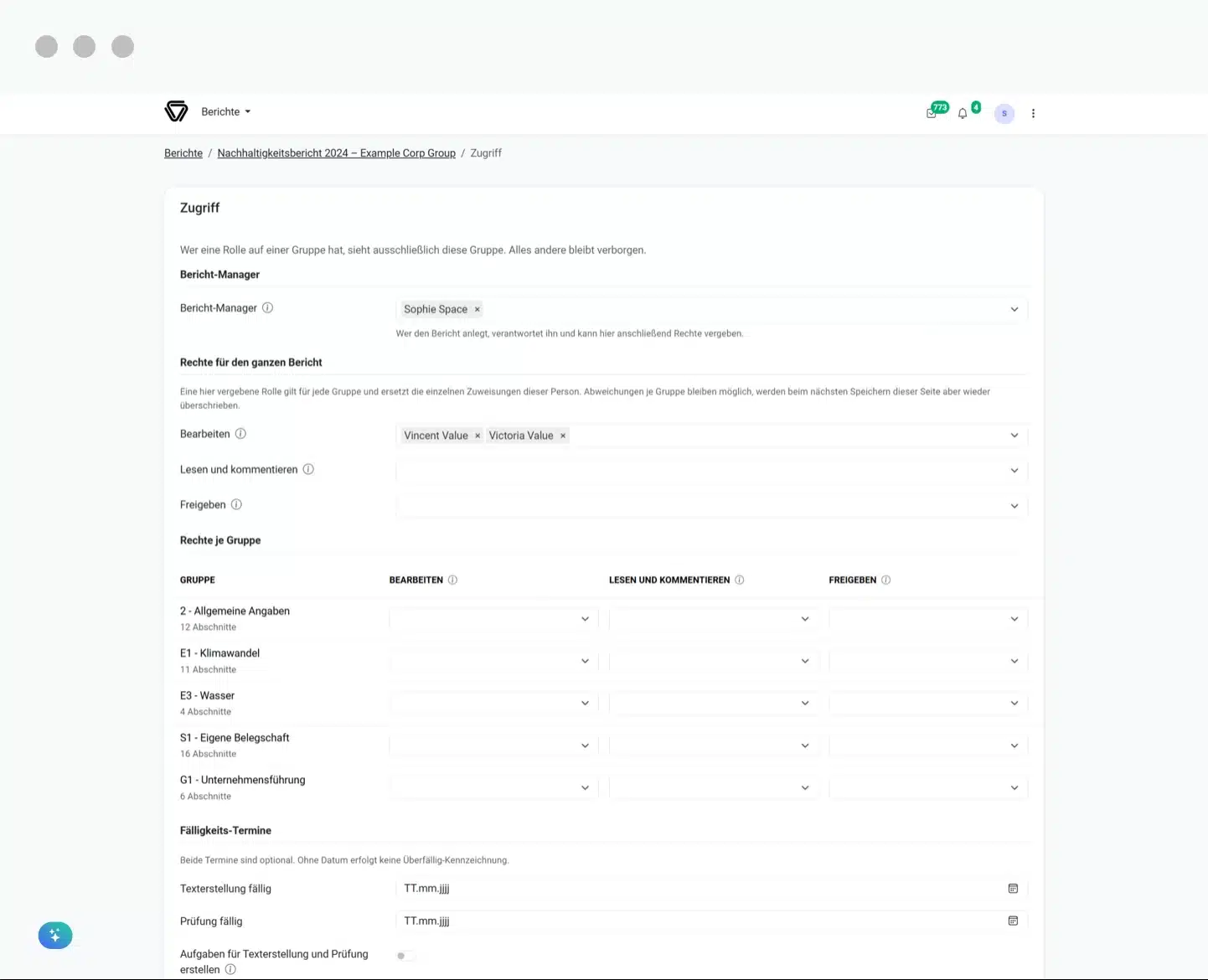
Task: Click info icon next to Freigeben field label
Action: [x=236, y=504]
